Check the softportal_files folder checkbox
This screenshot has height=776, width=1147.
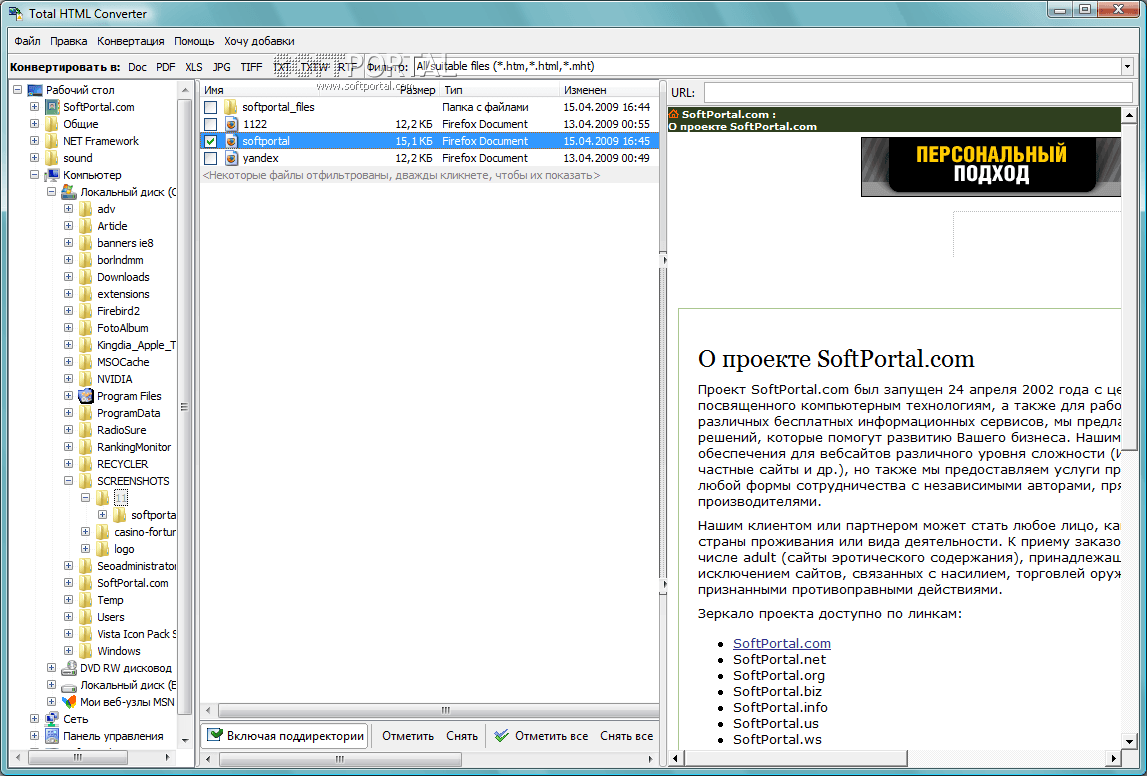[x=211, y=107]
